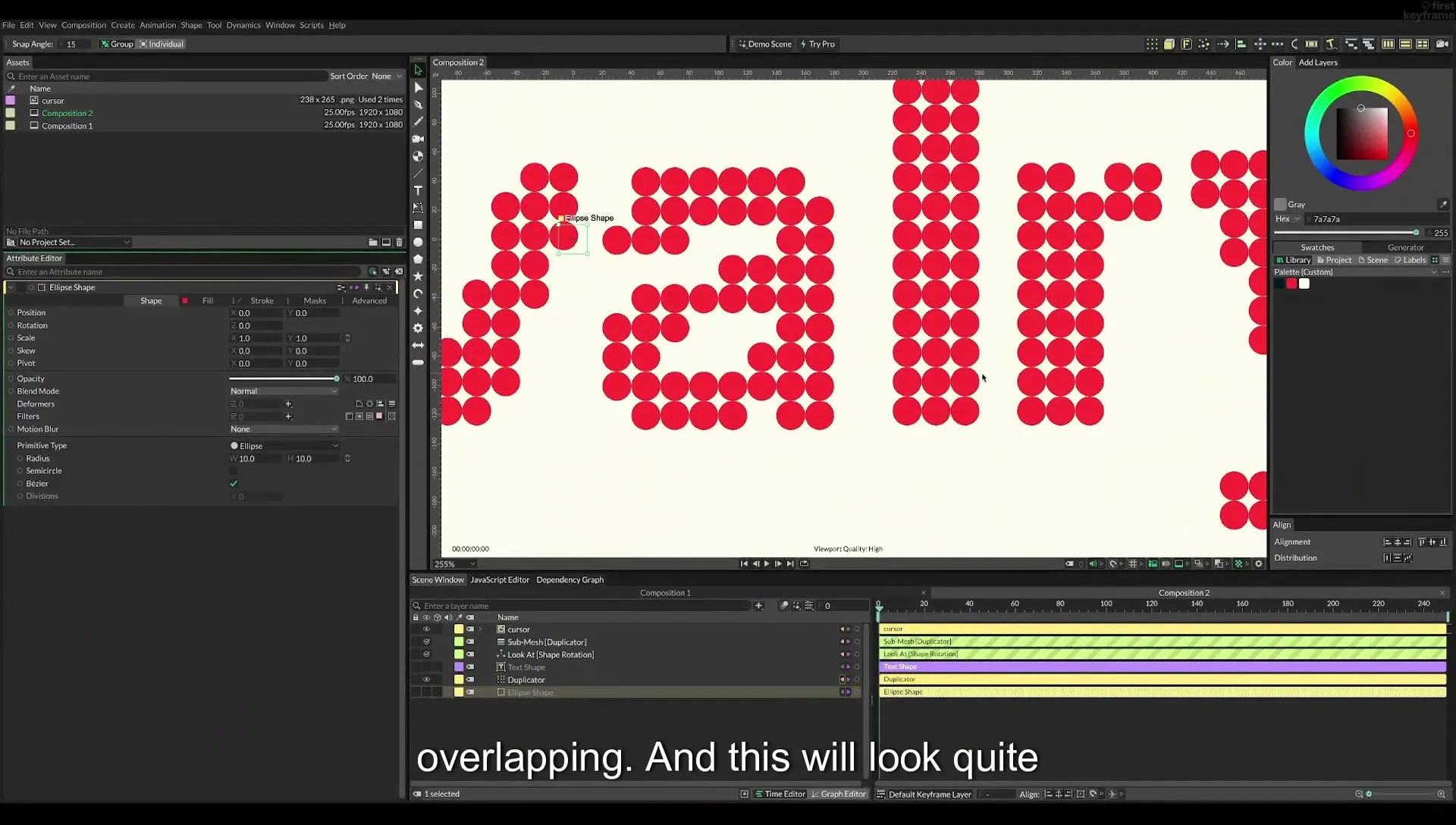Open the Animation menu
This screenshot has width=1456, height=825.
click(157, 25)
